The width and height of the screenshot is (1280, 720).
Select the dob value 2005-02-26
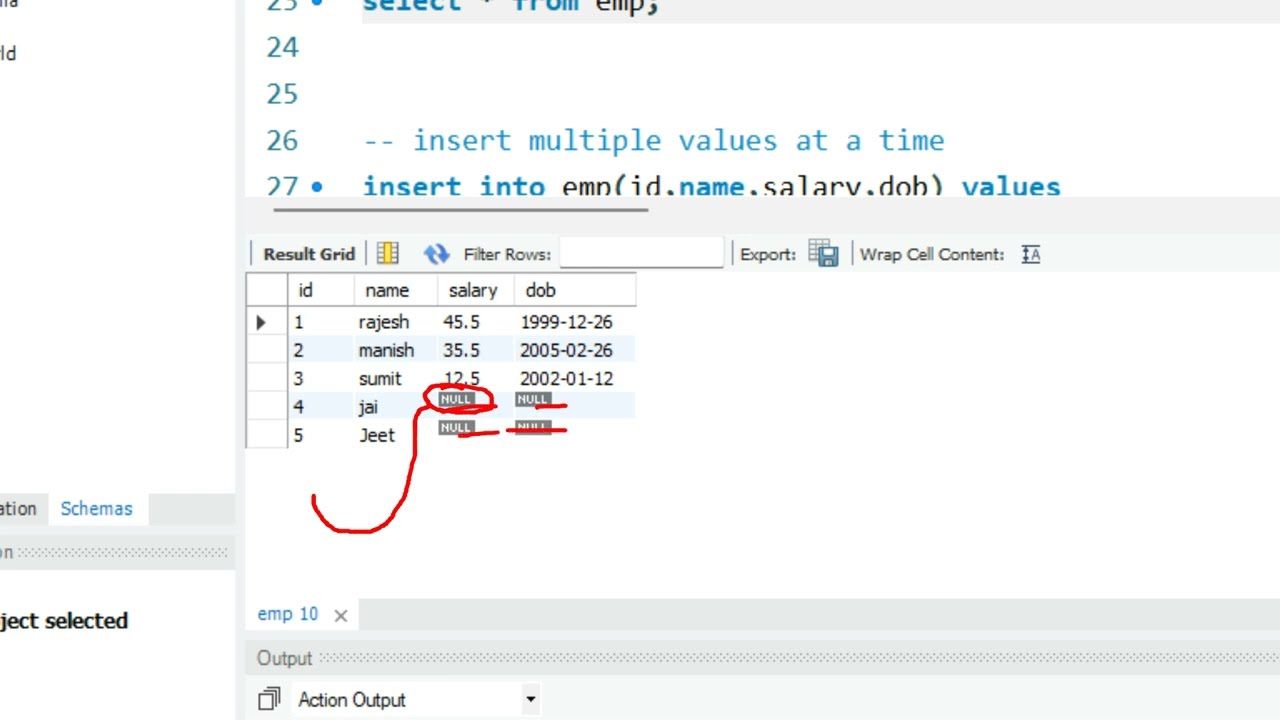click(x=566, y=350)
